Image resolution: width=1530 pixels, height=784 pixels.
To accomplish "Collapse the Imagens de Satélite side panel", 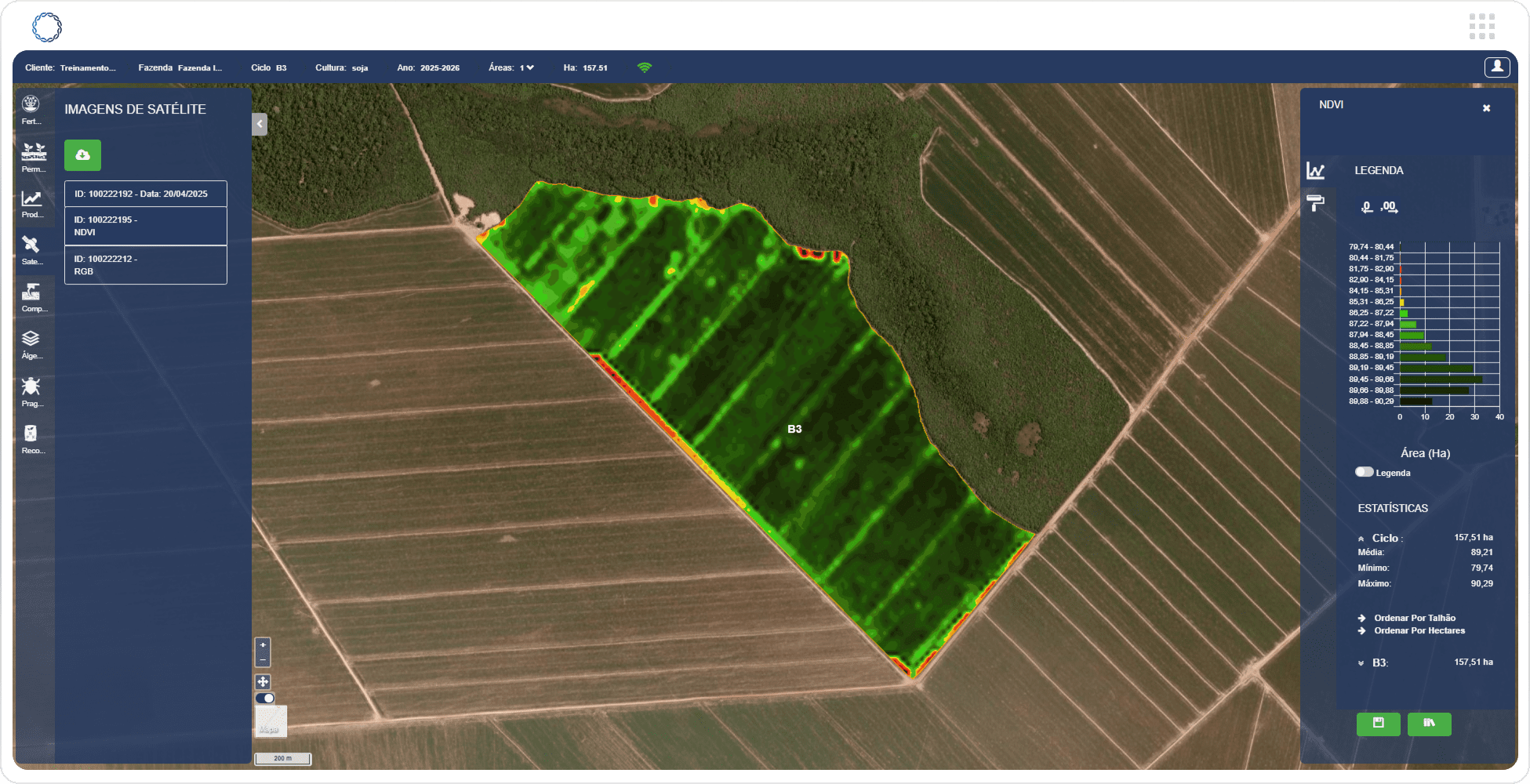I will click(x=260, y=124).
